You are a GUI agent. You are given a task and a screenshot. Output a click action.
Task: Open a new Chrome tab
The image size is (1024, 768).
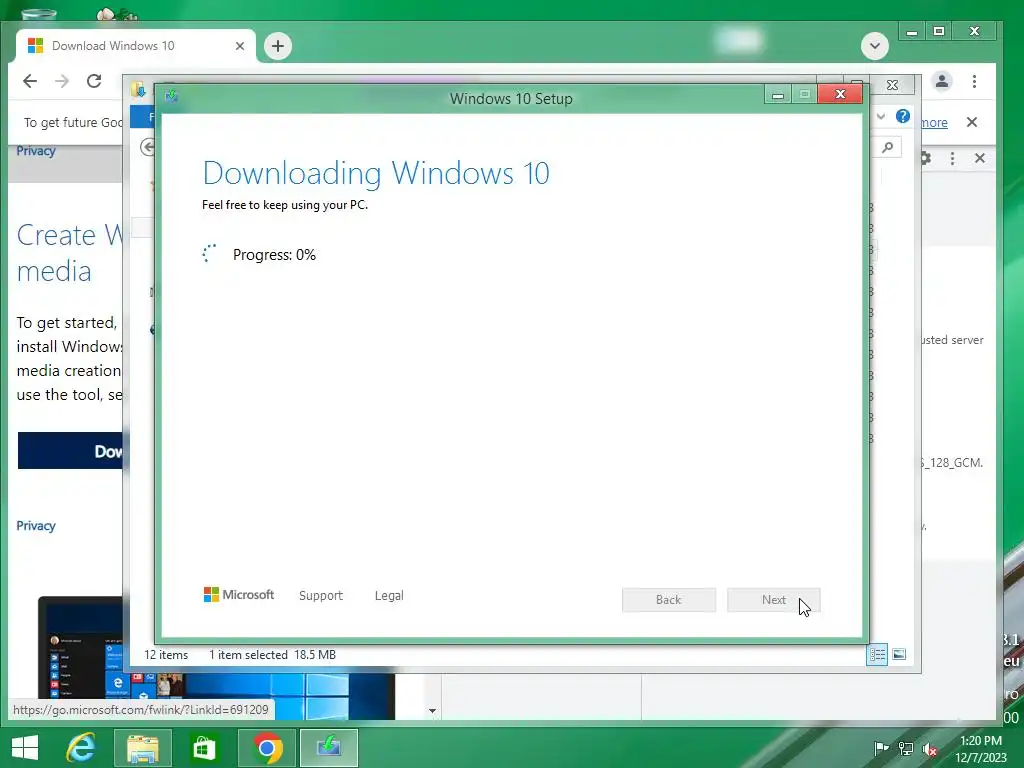(278, 46)
